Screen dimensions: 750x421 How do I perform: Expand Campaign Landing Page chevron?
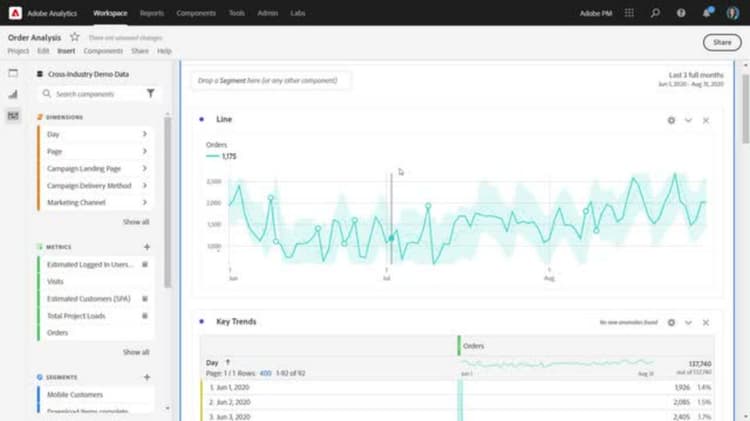[x=144, y=168]
